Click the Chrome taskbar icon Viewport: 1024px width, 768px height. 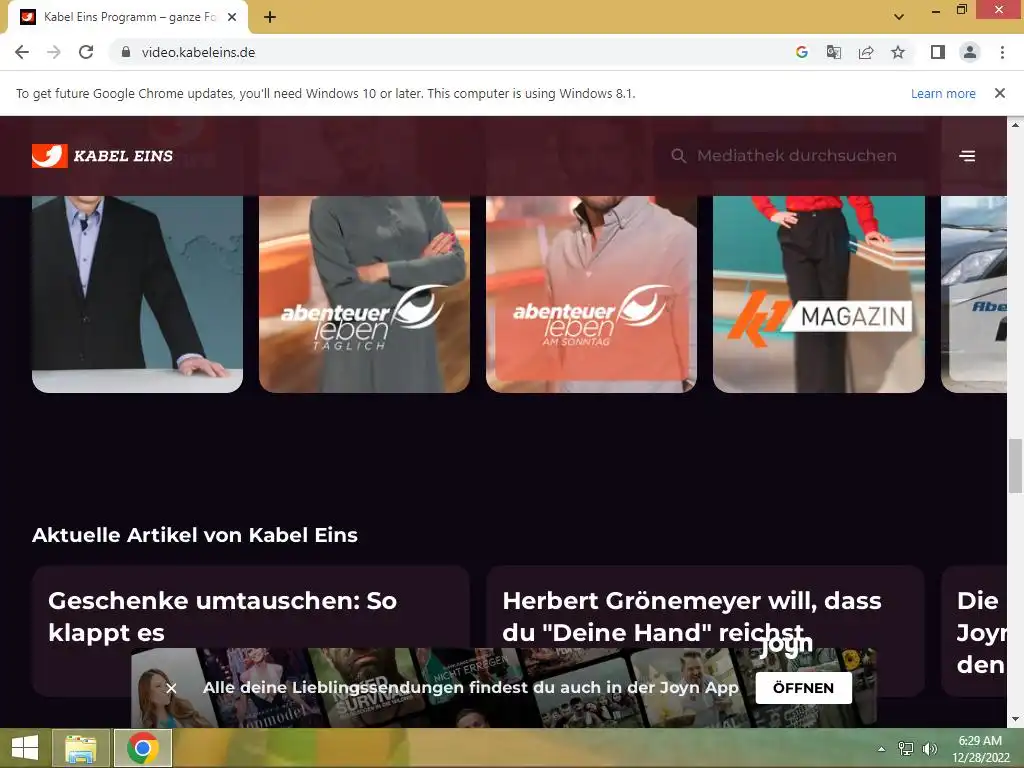143,748
